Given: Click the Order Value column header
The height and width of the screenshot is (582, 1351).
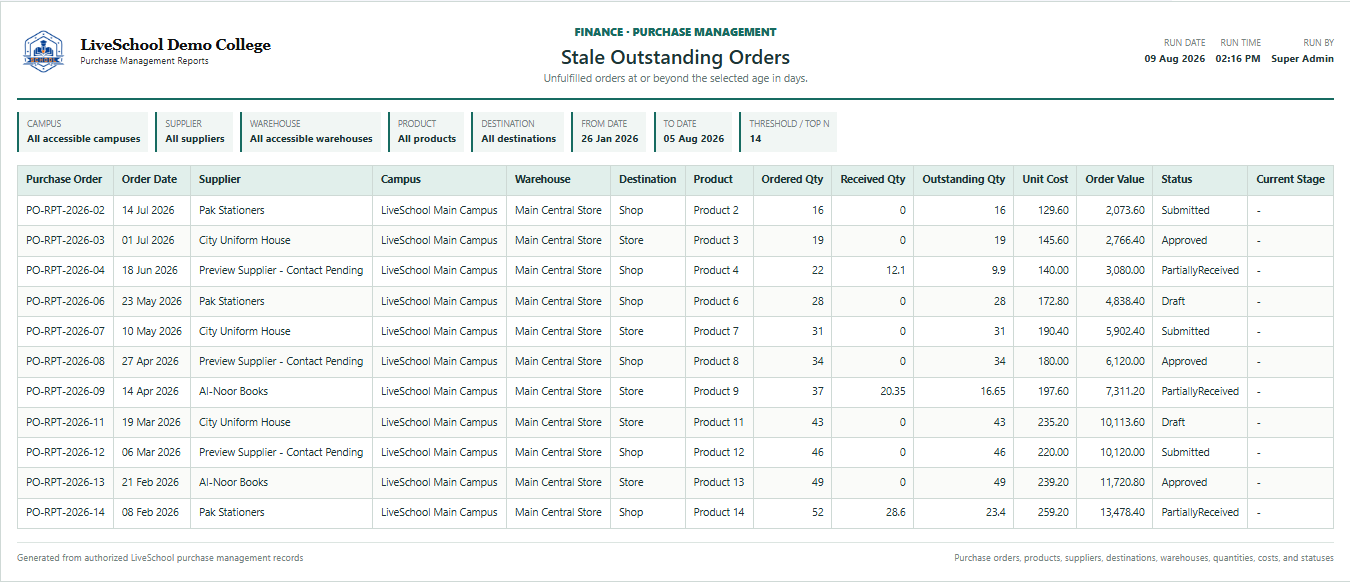Looking at the screenshot, I should click(1114, 180).
